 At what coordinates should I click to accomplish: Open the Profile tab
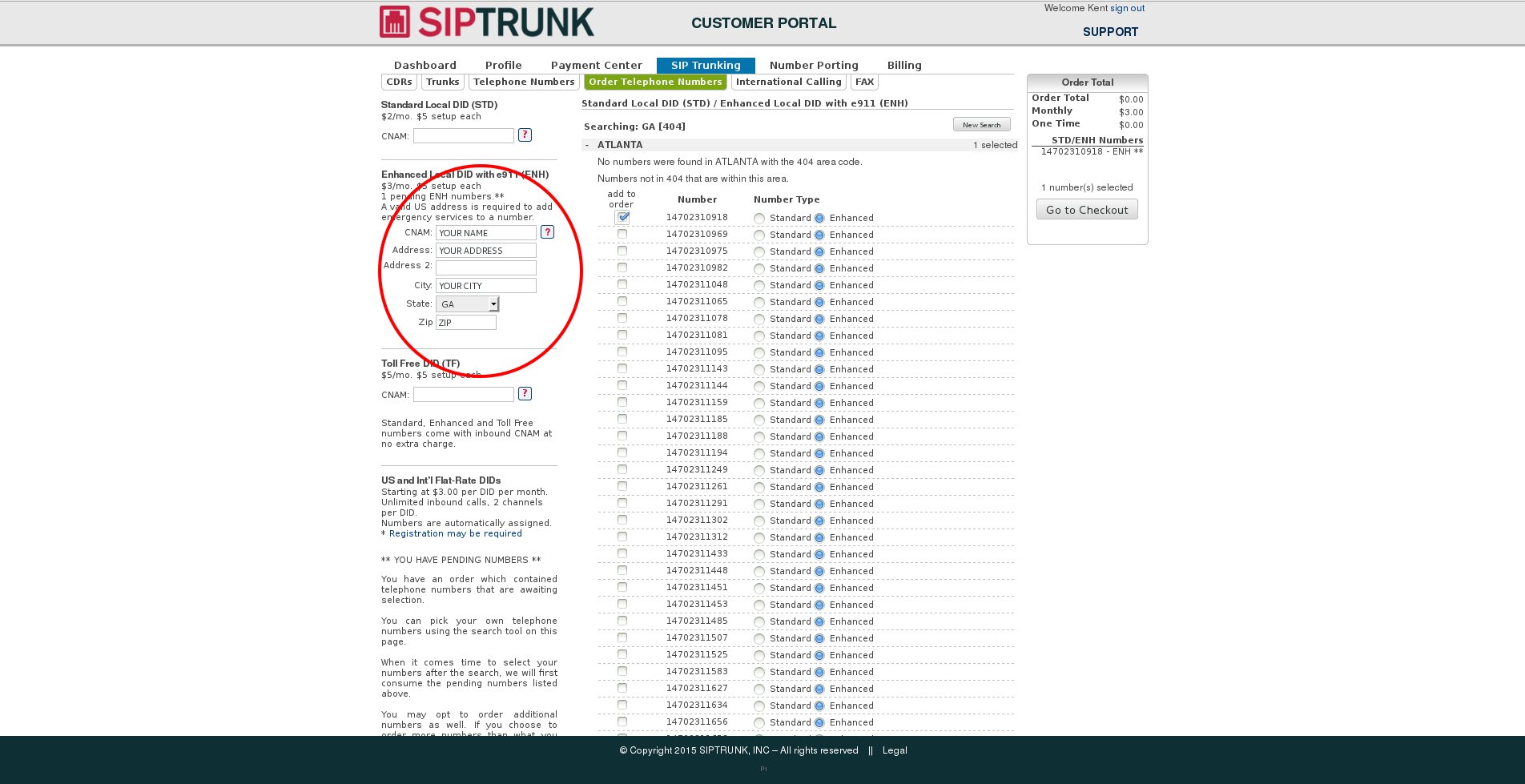click(504, 66)
